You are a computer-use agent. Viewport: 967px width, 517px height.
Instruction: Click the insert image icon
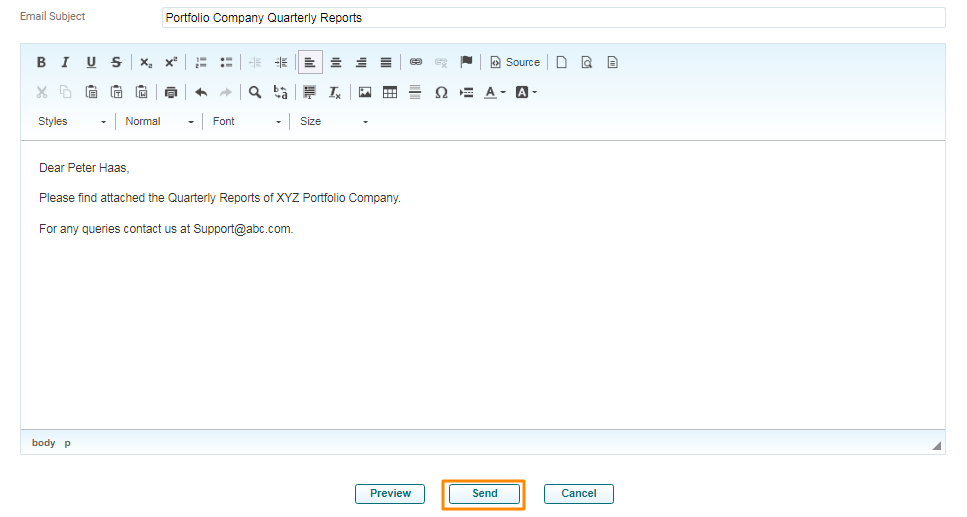365,92
